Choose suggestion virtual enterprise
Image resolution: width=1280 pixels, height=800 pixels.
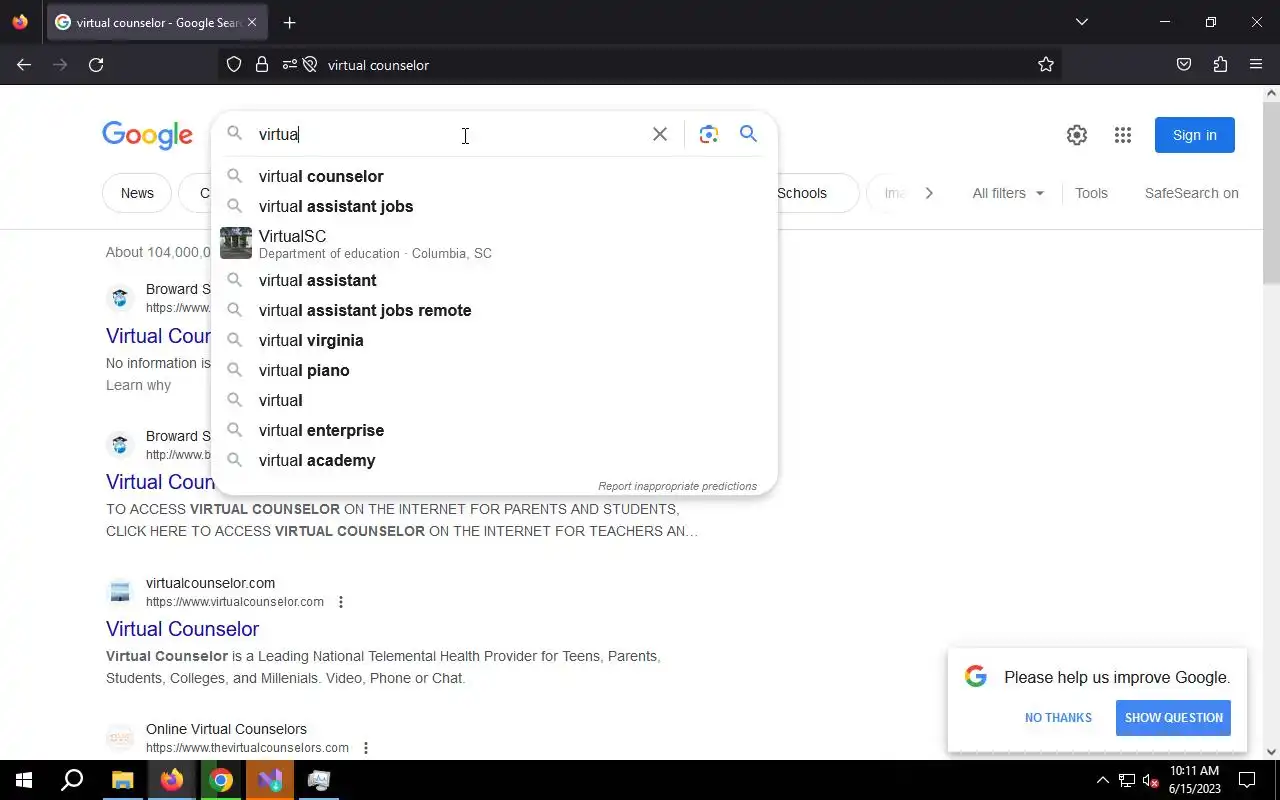[494, 430]
